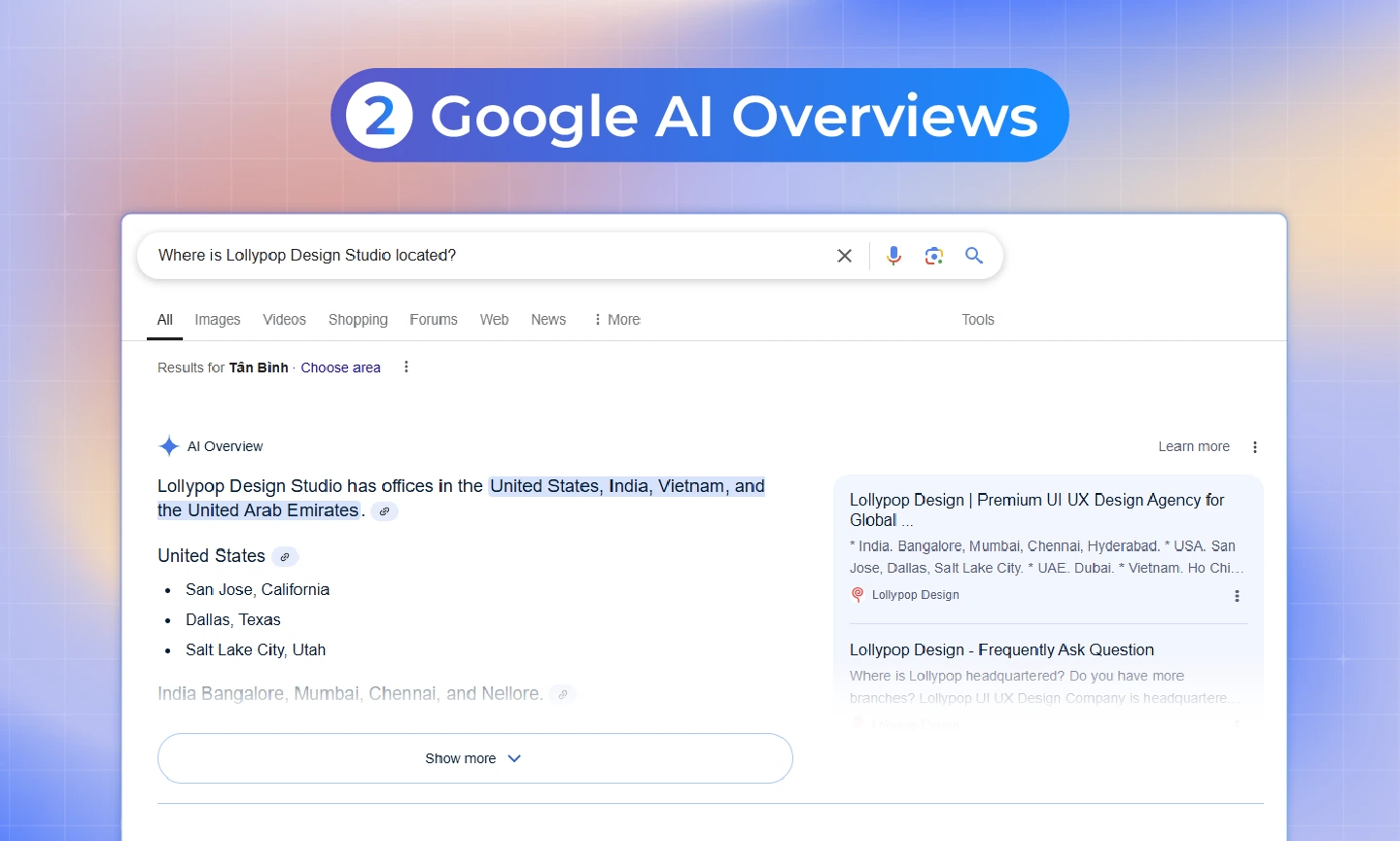Clear the search query with the X icon
Screen dimensions: 1400x841
coord(844,256)
